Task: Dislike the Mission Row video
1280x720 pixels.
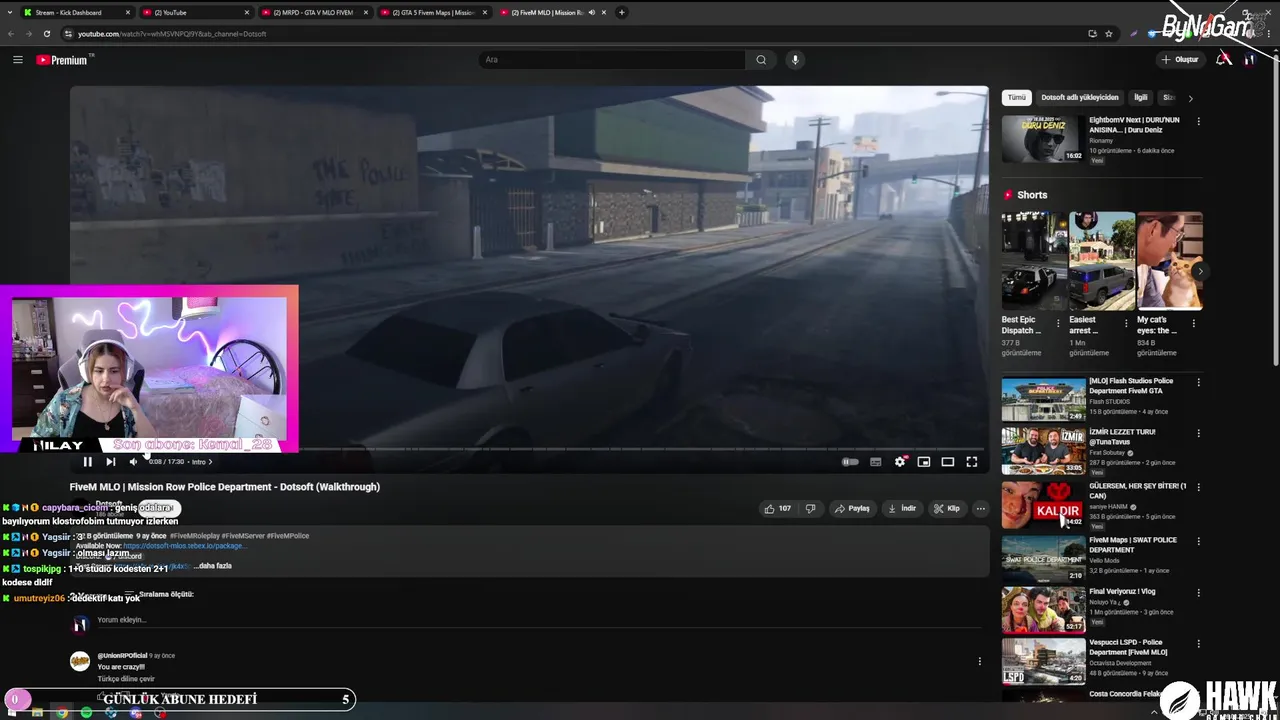Action: pos(810,509)
